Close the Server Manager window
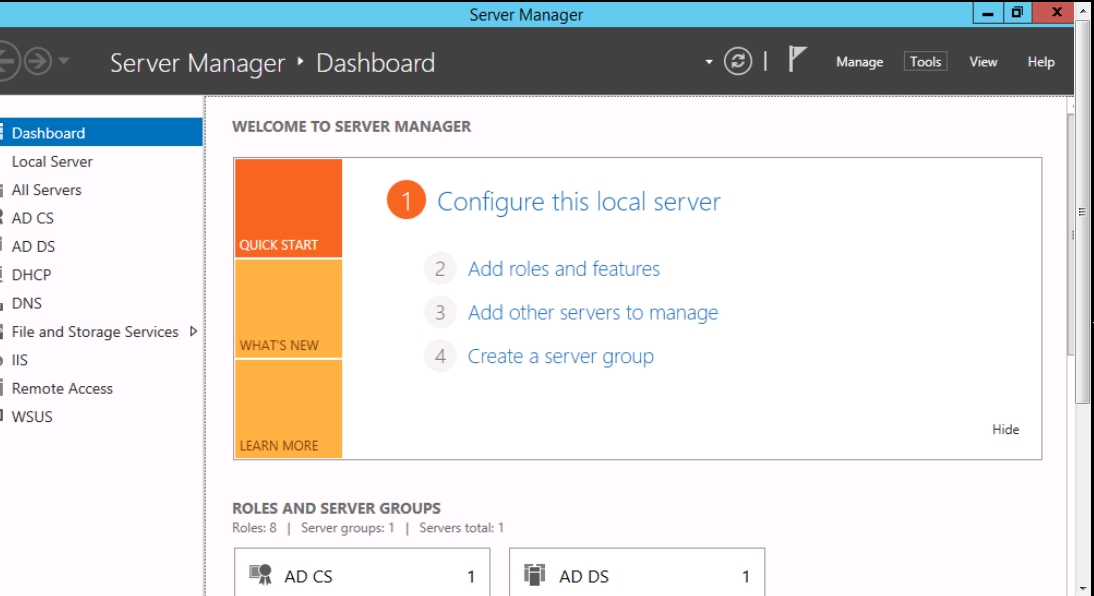The height and width of the screenshot is (596, 1094). click(x=1056, y=13)
